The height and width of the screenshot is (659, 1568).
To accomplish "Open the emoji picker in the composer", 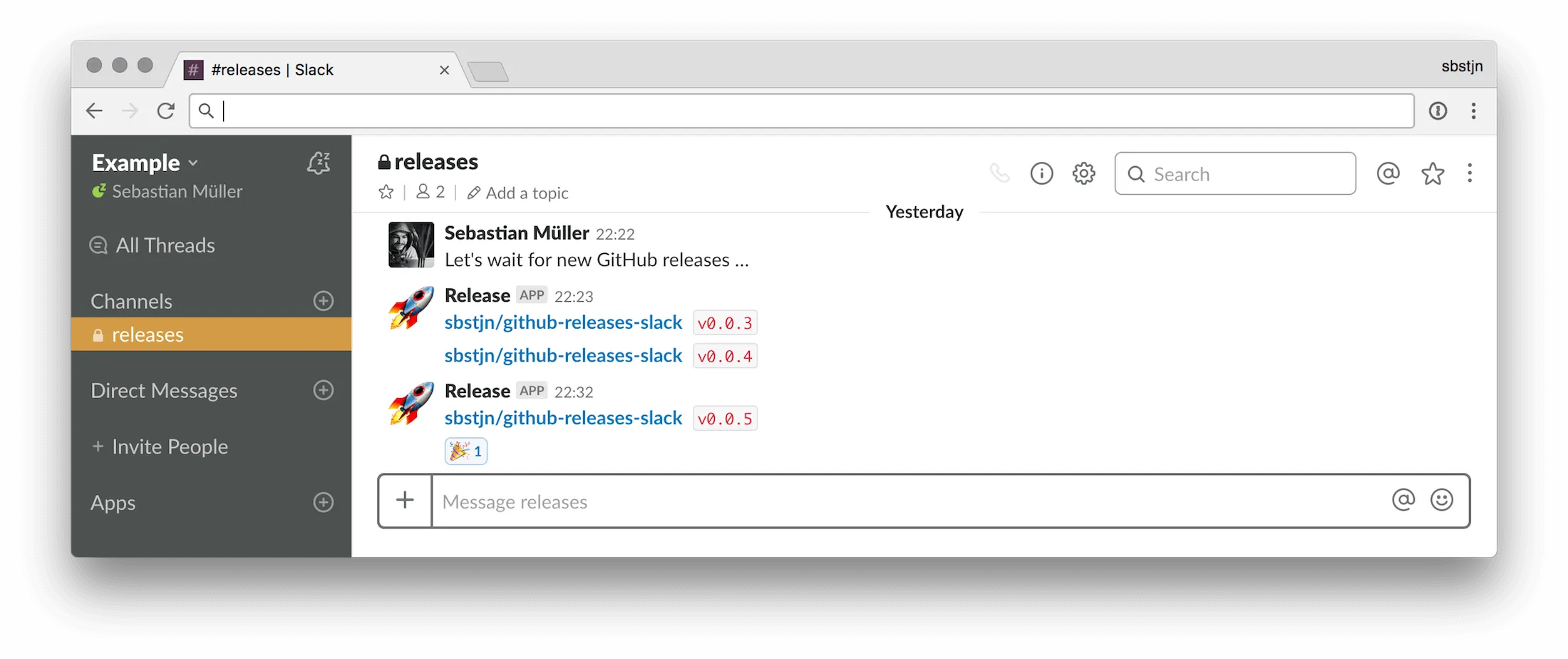I will 1442,500.
